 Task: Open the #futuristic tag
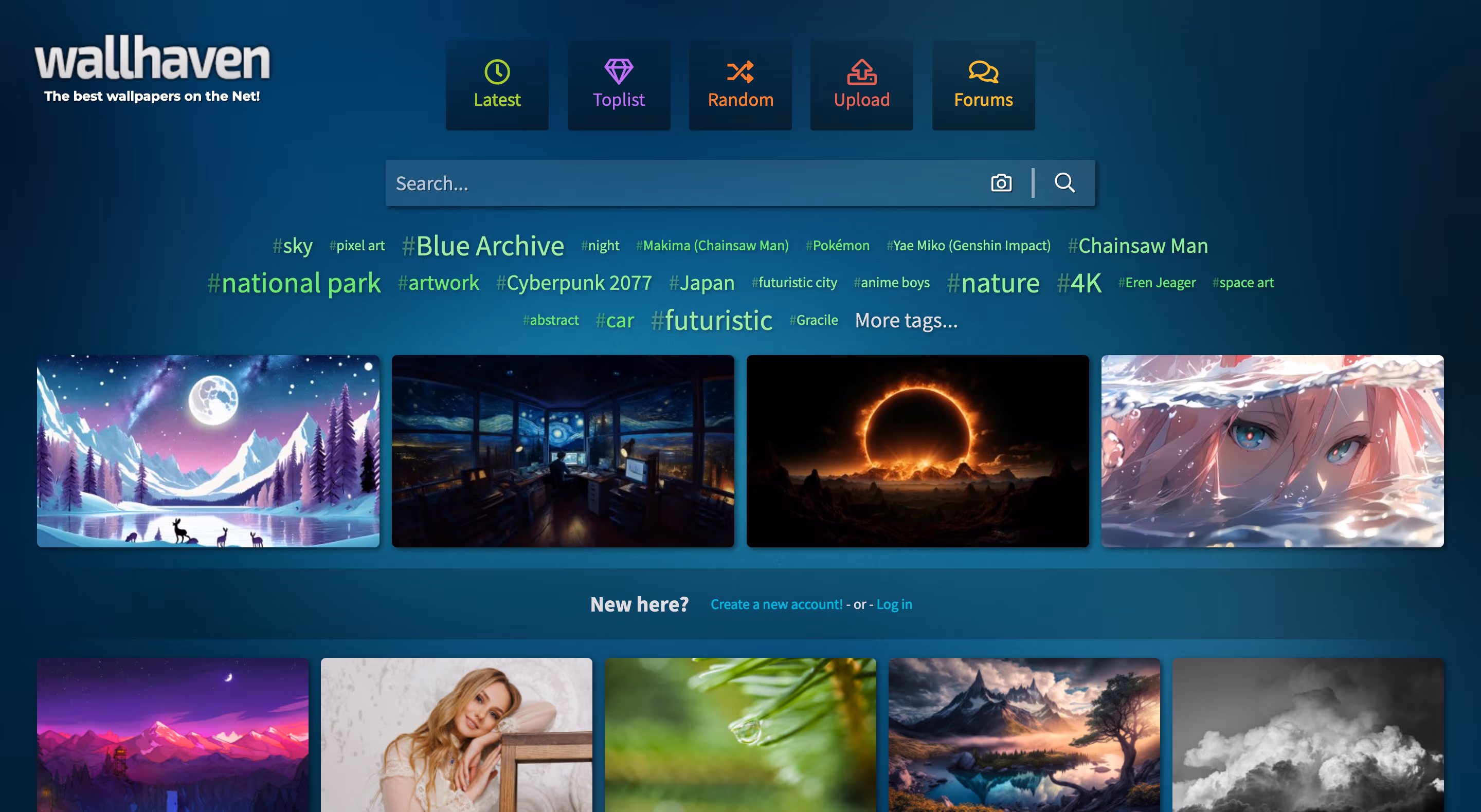point(712,320)
